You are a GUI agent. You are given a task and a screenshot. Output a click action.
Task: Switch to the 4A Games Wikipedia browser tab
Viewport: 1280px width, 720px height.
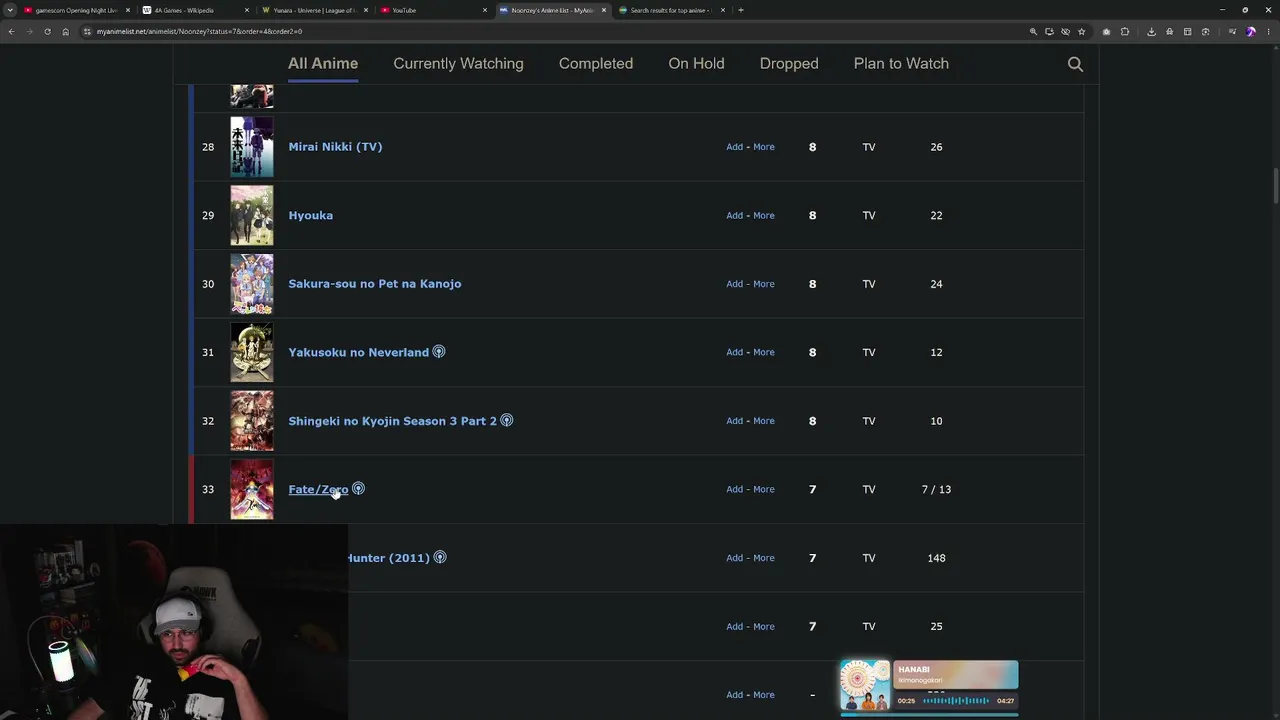196,10
